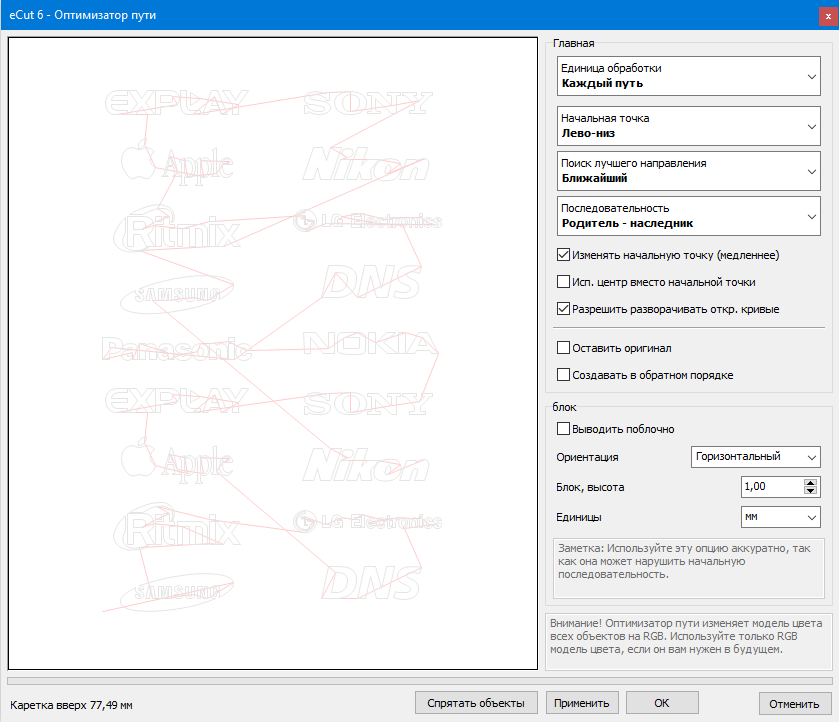Click the Каретка вверх 77,49 мм status text
Viewport: 839px width, 722px height.
[71, 705]
